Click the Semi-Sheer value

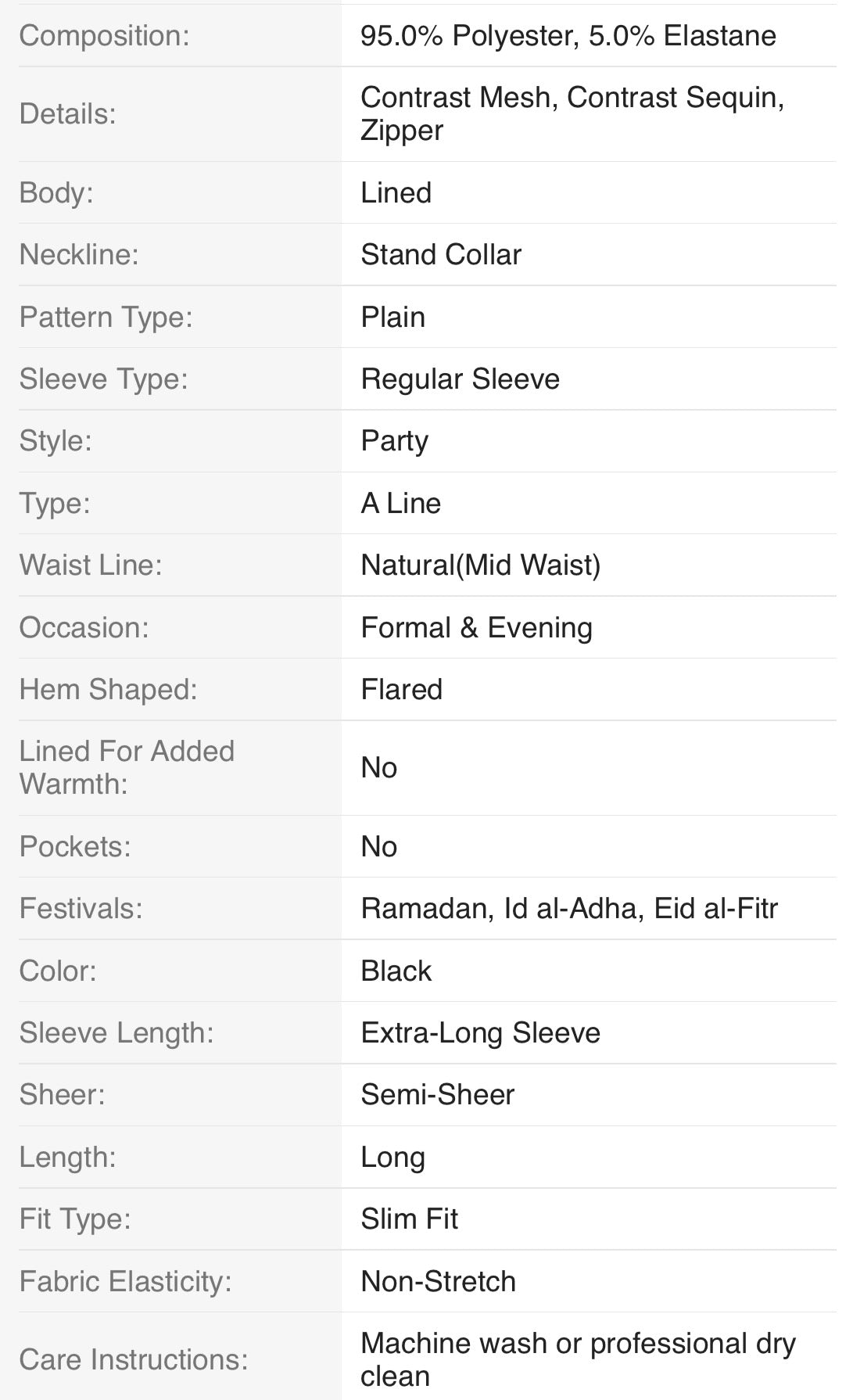pos(437,1095)
